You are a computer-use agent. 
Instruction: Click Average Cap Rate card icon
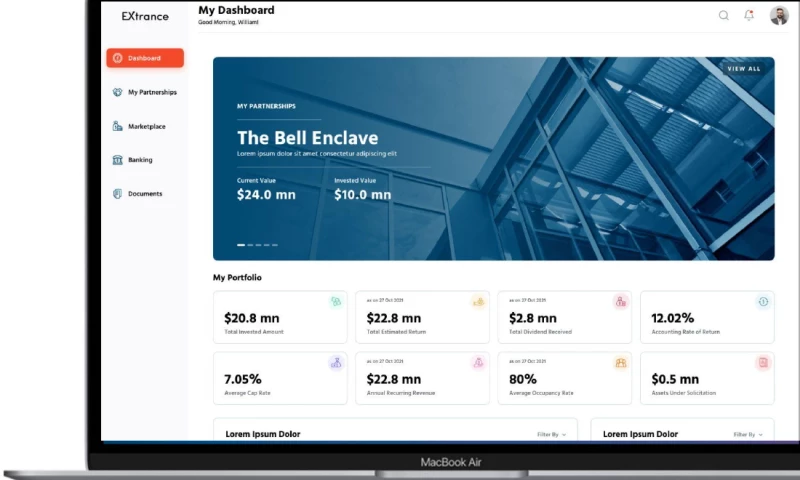pyautogui.click(x=336, y=363)
